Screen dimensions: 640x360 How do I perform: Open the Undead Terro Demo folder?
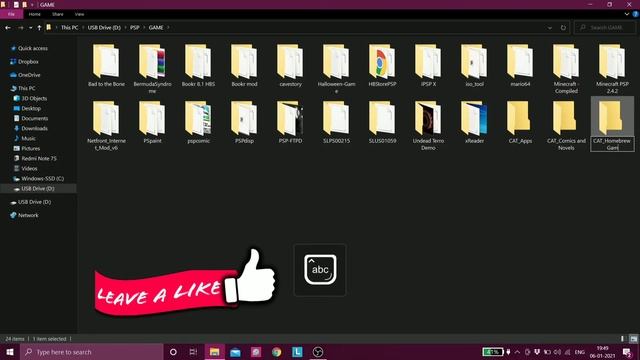pyautogui.click(x=428, y=125)
